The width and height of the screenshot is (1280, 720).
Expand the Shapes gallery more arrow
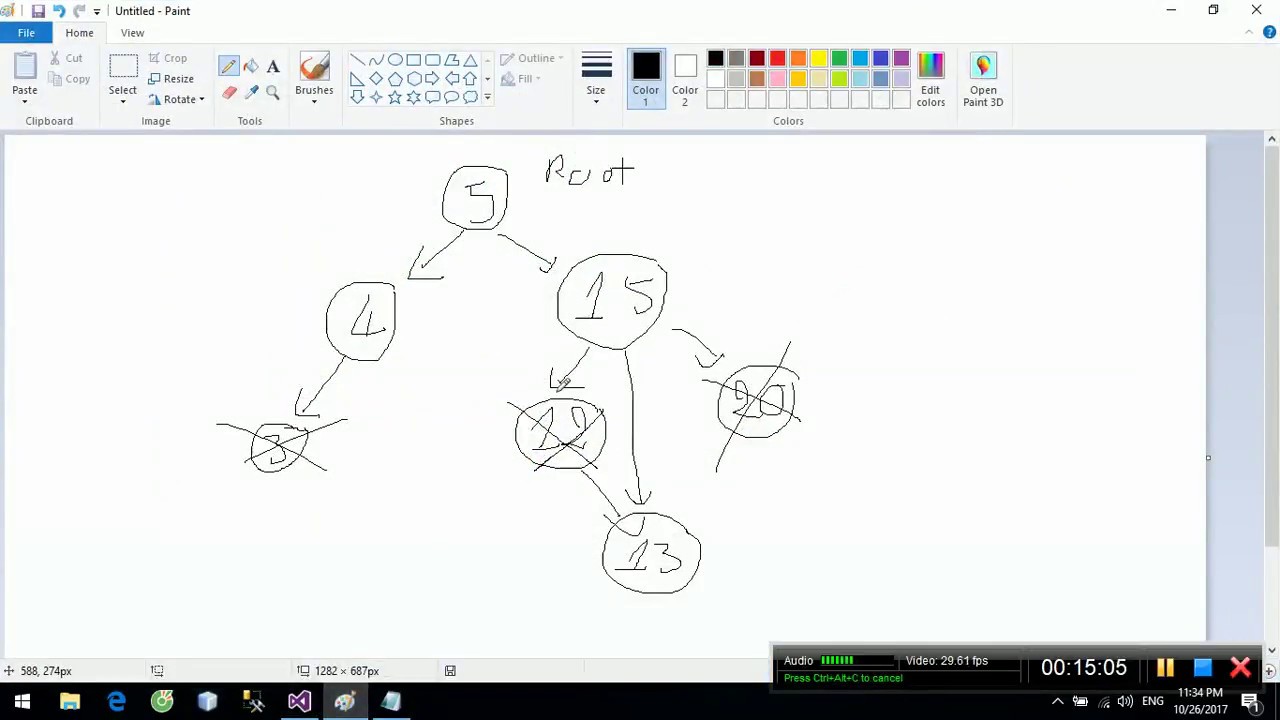pos(487,97)
